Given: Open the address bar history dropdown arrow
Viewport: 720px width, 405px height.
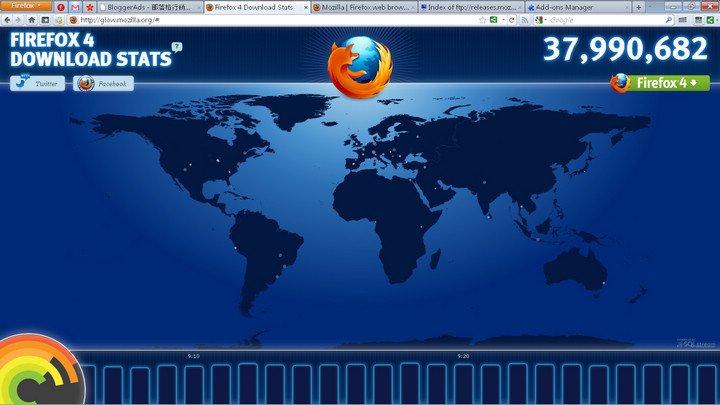Looking at the screenshot, I should 503,20.
